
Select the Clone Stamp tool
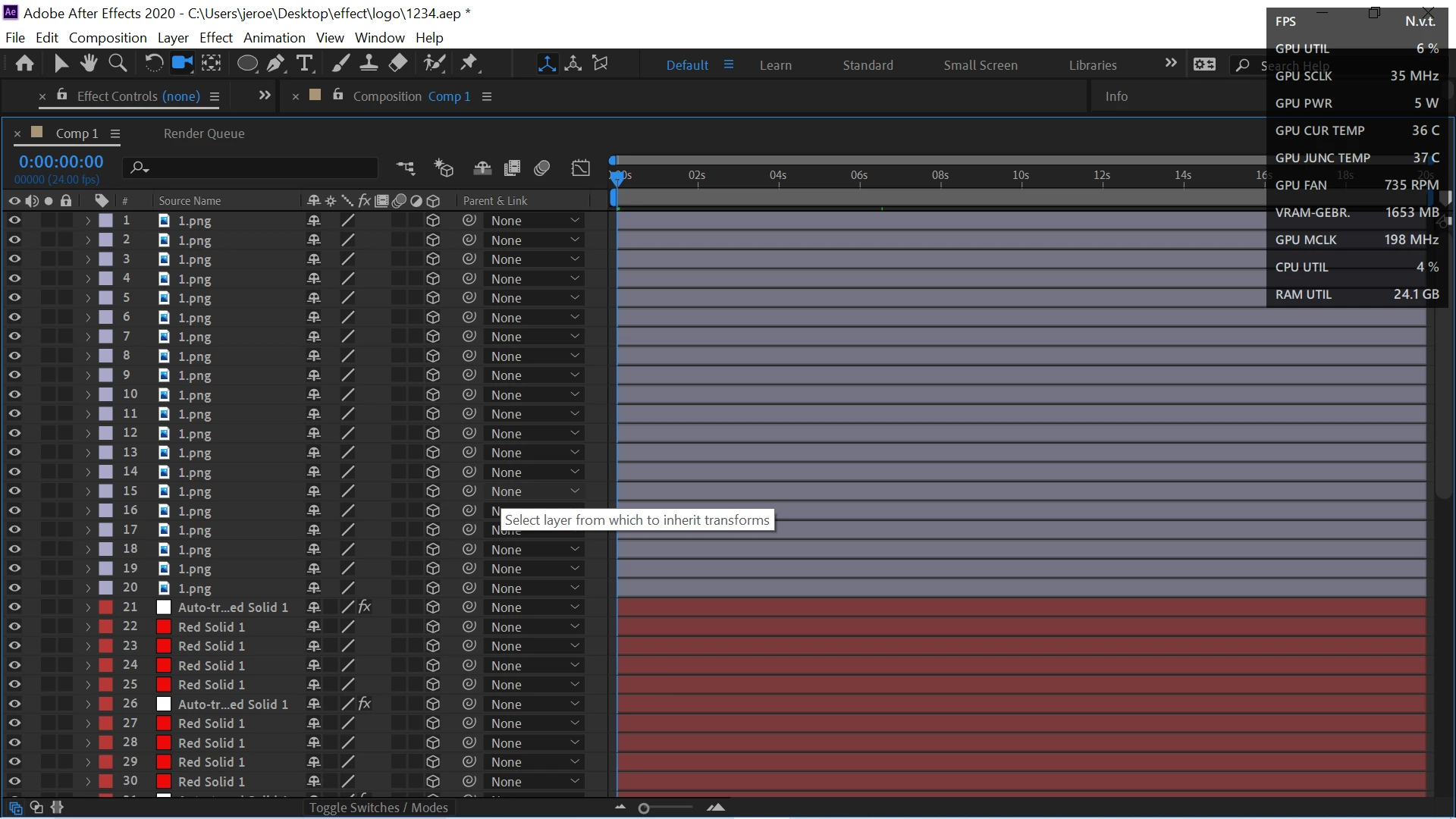[369, 63]
